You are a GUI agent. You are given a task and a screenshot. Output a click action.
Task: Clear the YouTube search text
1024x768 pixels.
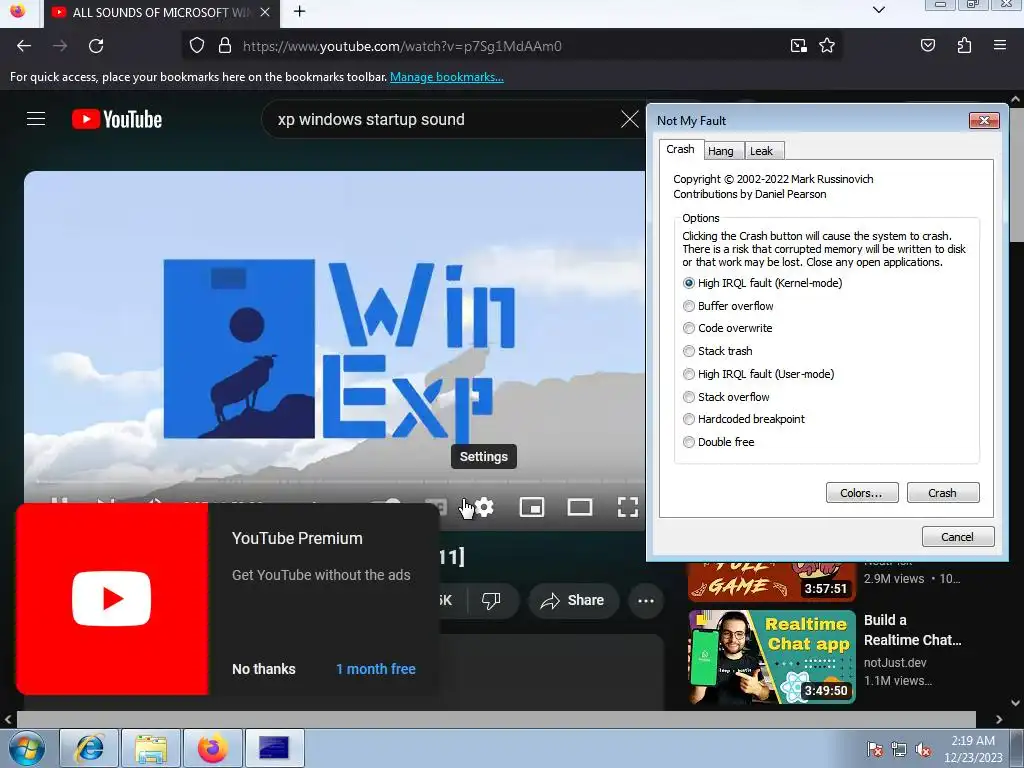(630, 120)
